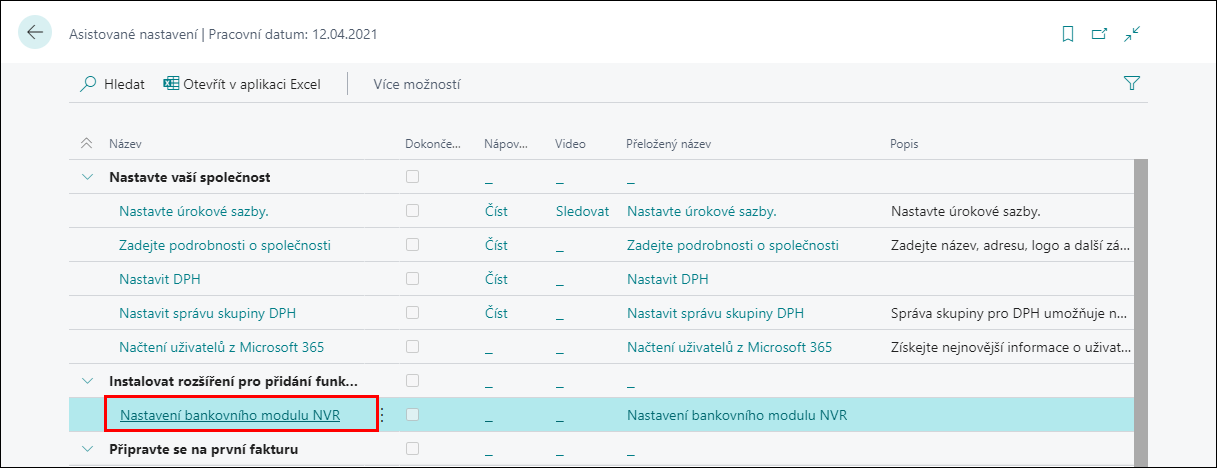
Task: Open Nastavení bankovního modulu NVR link
Action: point(230,415)
